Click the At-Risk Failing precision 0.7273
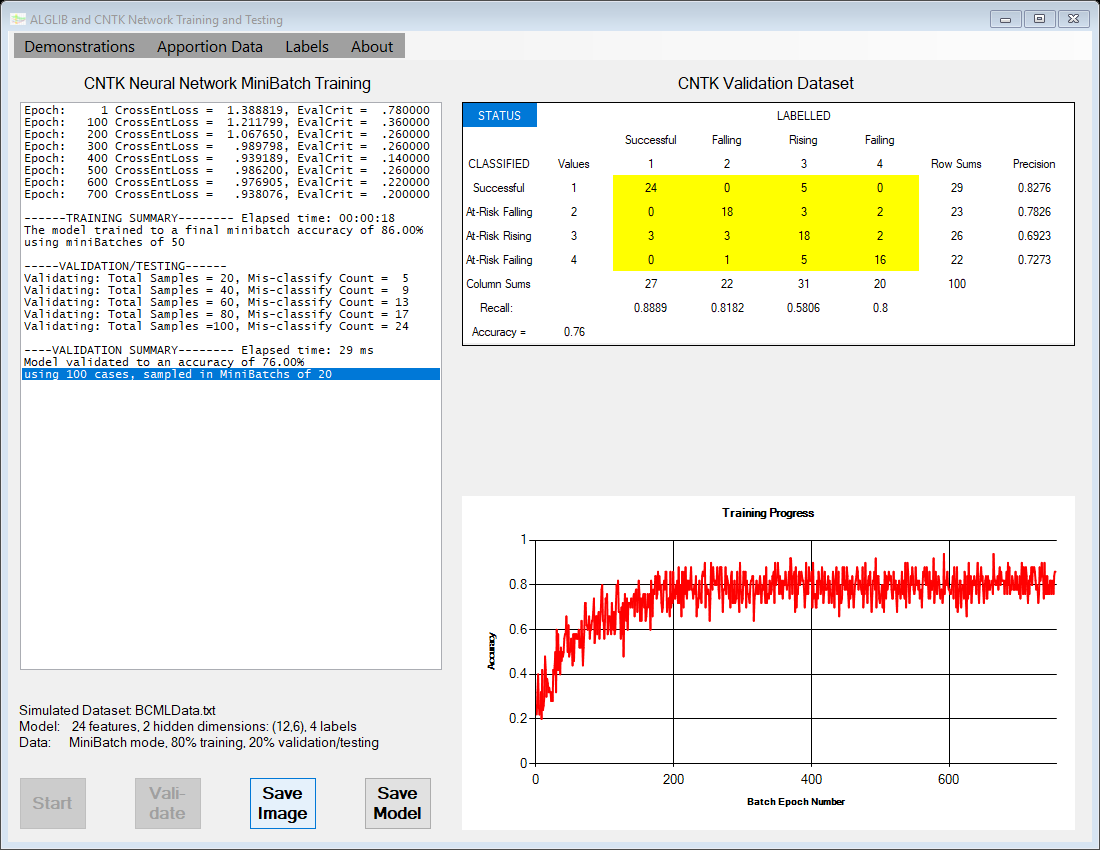 pyautogui.click(x=1034, y=259)
